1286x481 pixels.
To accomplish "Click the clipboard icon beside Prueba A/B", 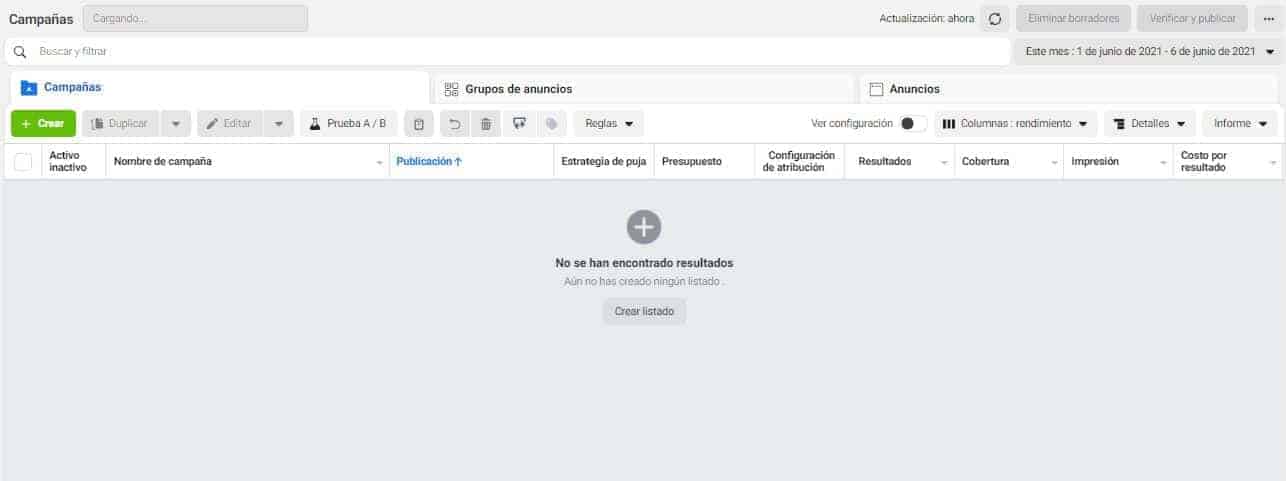I will [419, 124].
